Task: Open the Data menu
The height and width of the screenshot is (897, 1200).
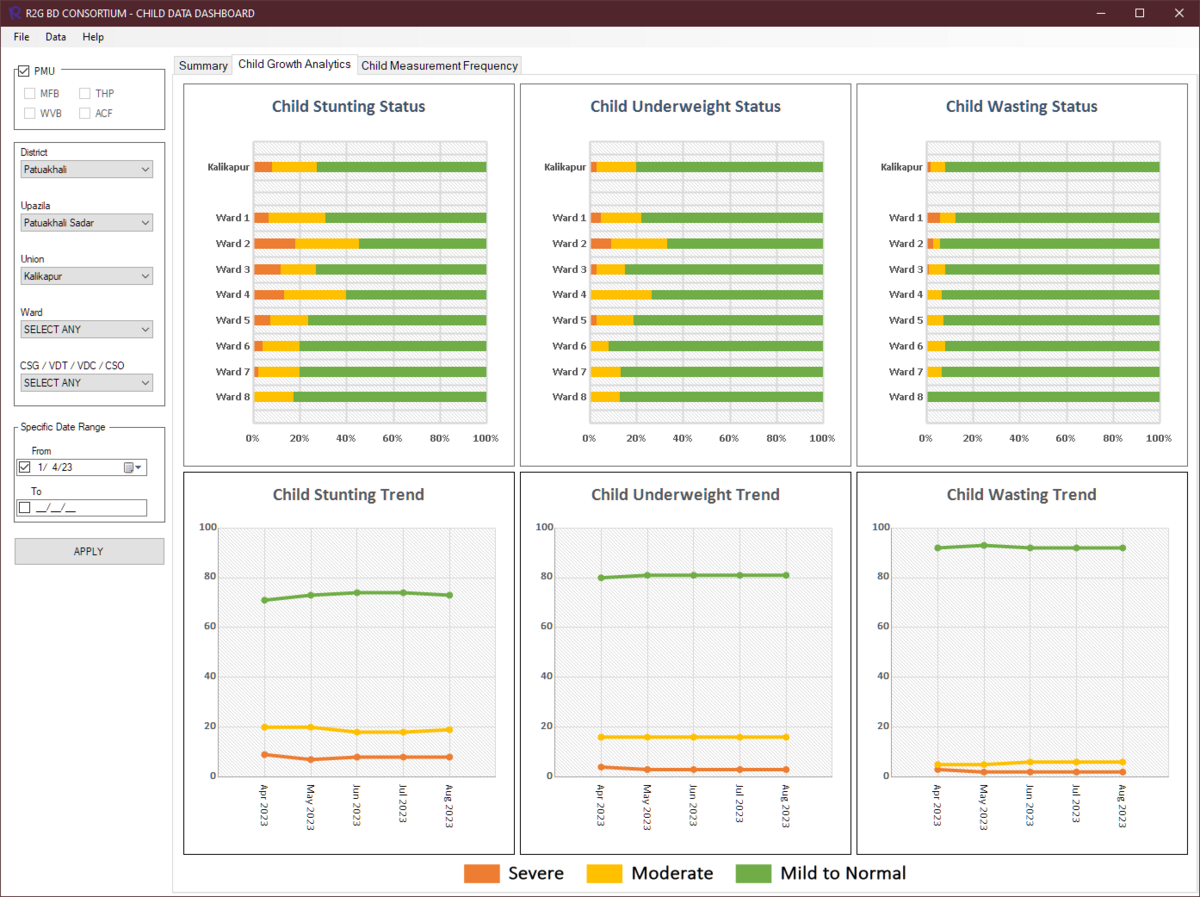Action: tap(55, 37)
